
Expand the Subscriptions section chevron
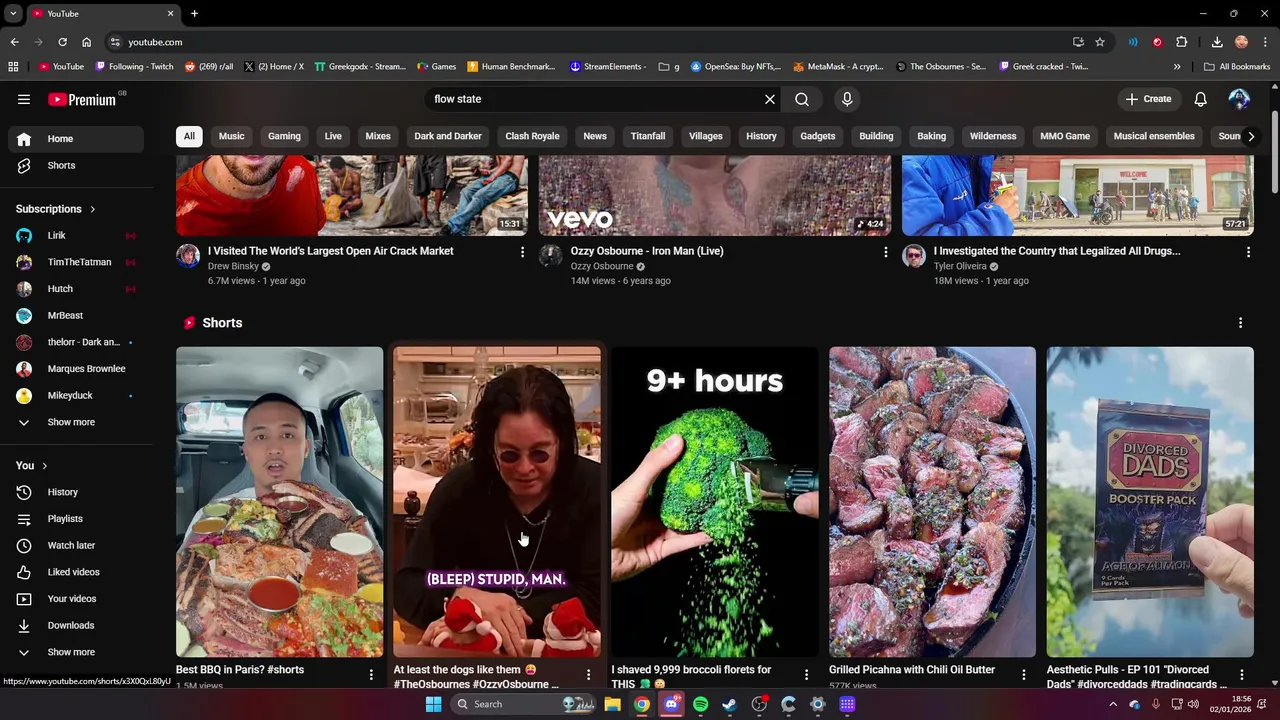pyautogui.click(x=93, y=209)
